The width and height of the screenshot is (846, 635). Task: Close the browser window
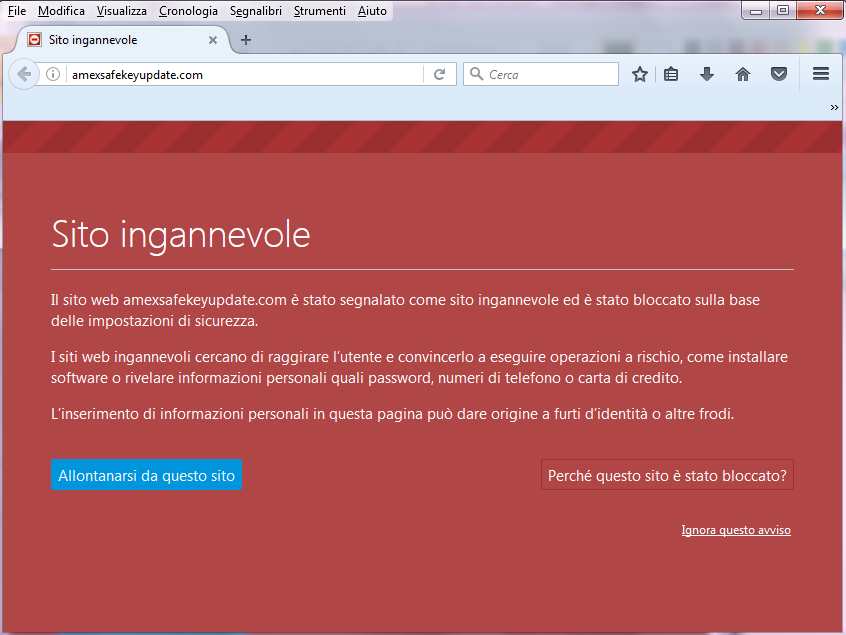point(820,10)
